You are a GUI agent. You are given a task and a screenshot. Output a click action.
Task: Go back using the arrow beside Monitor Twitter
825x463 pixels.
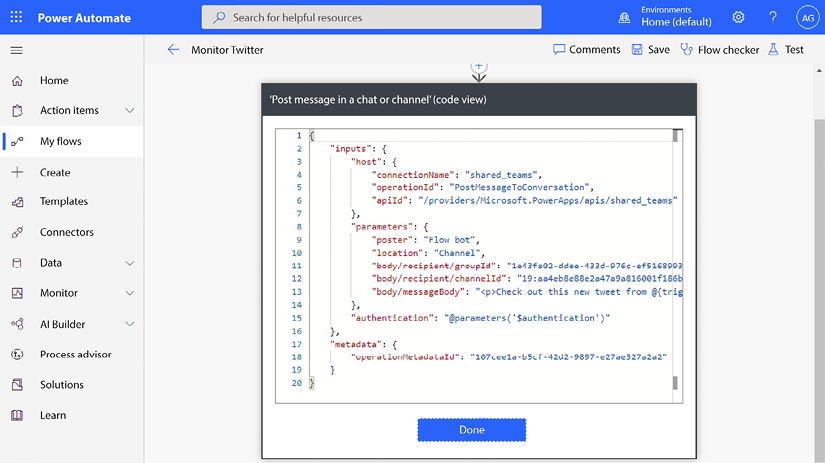tap(173, 49)
